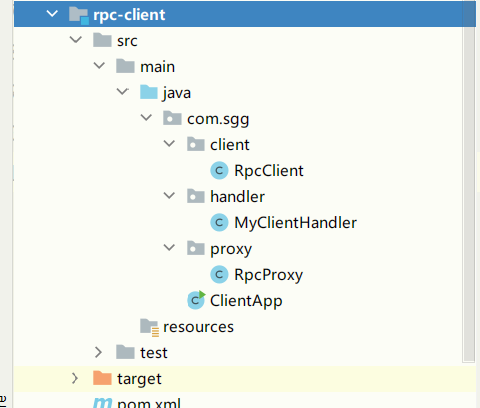Open the RpcClient class
This screenshot has height=408, width=480.
pos(269,171)
